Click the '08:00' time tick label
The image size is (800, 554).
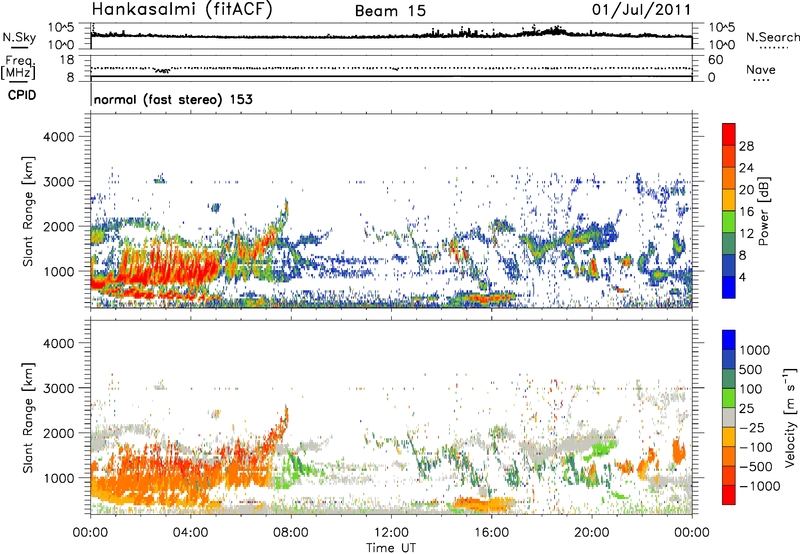coord(291,533)
